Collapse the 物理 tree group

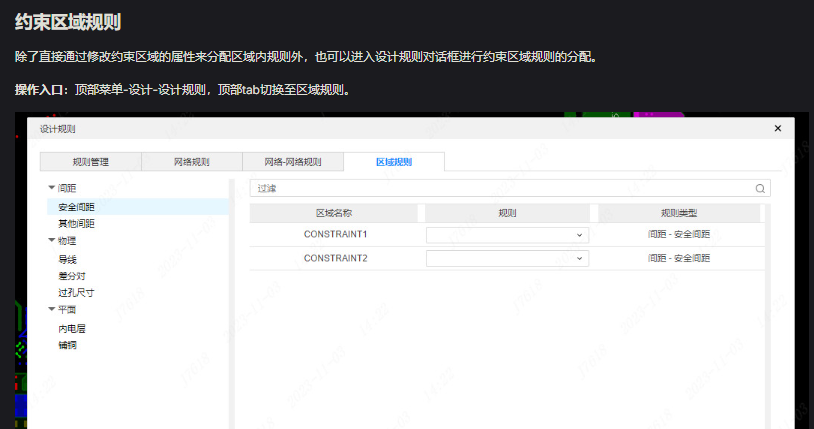click(52, 241)
